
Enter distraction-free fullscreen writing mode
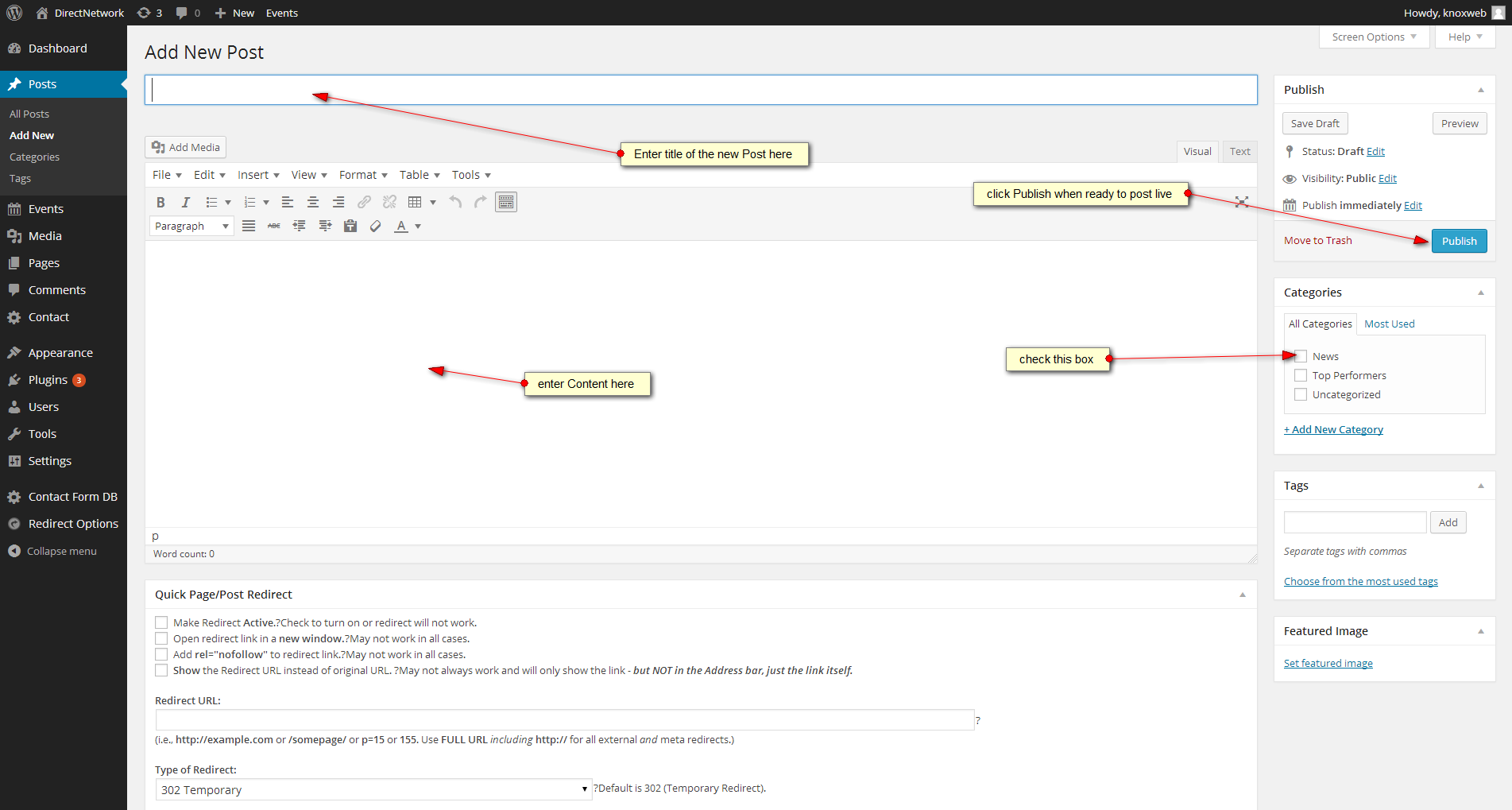click(x=1241, y=202)
